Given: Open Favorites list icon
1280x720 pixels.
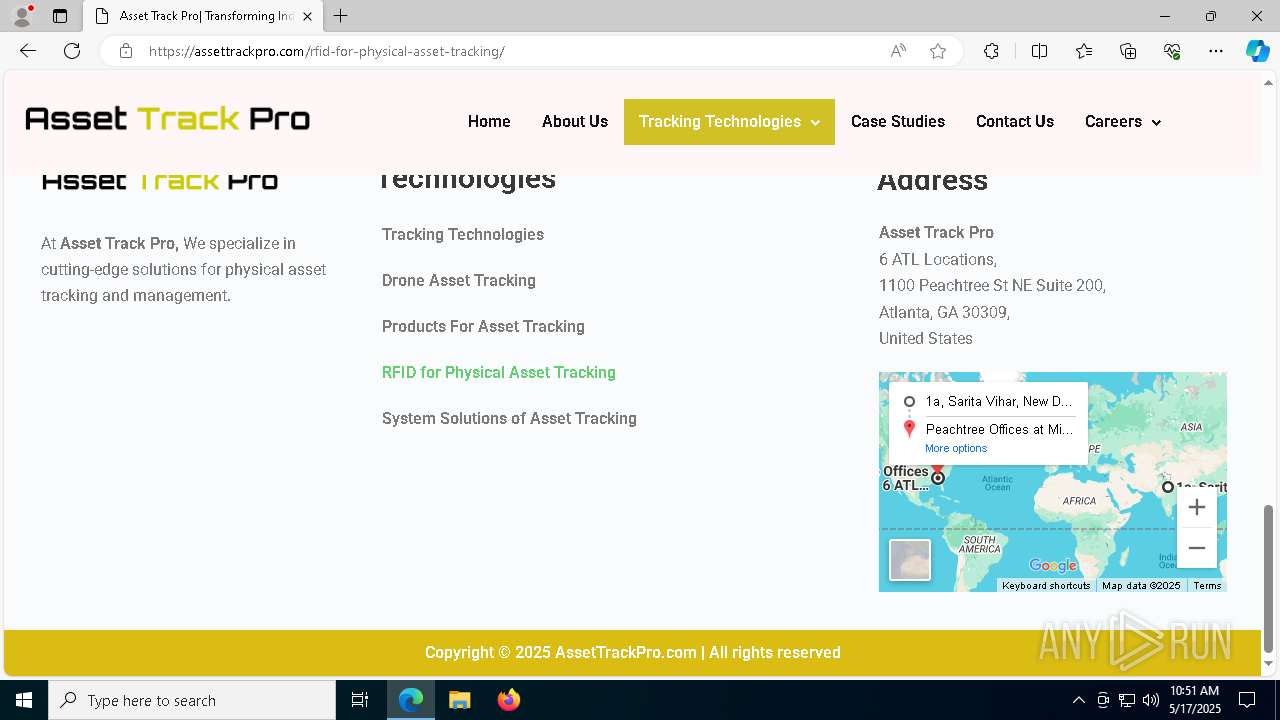Looking at the screenshot, I should [1084, 51].
